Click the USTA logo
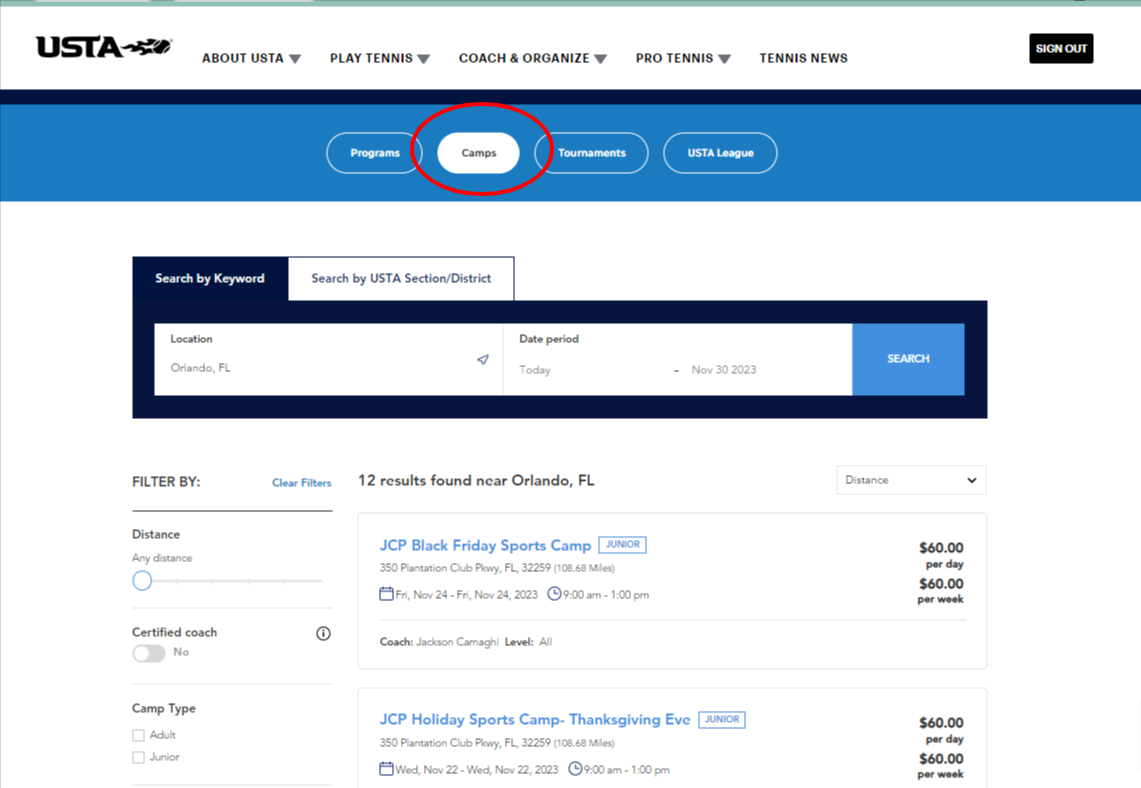Image resolution: width=1141 pixels, height=788 pixels. pos(104,47)
